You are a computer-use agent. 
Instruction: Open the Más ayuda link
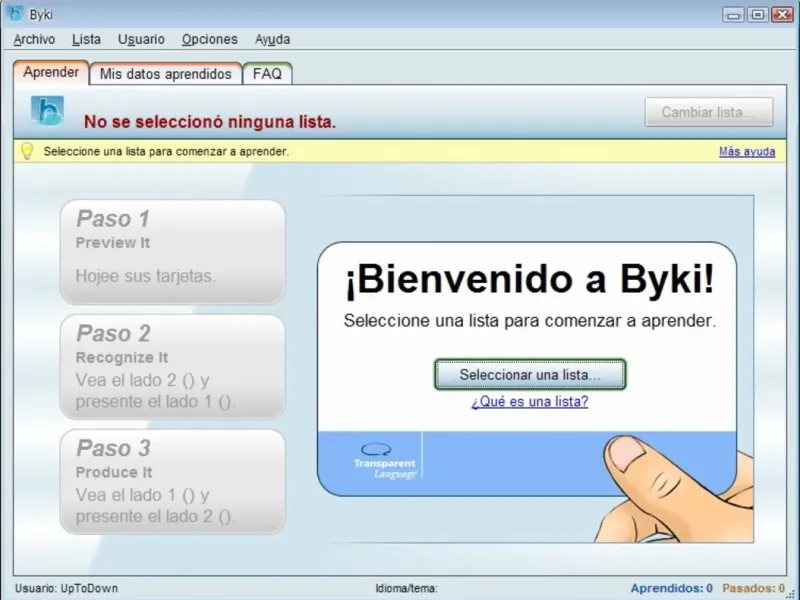tap(747, 152)
